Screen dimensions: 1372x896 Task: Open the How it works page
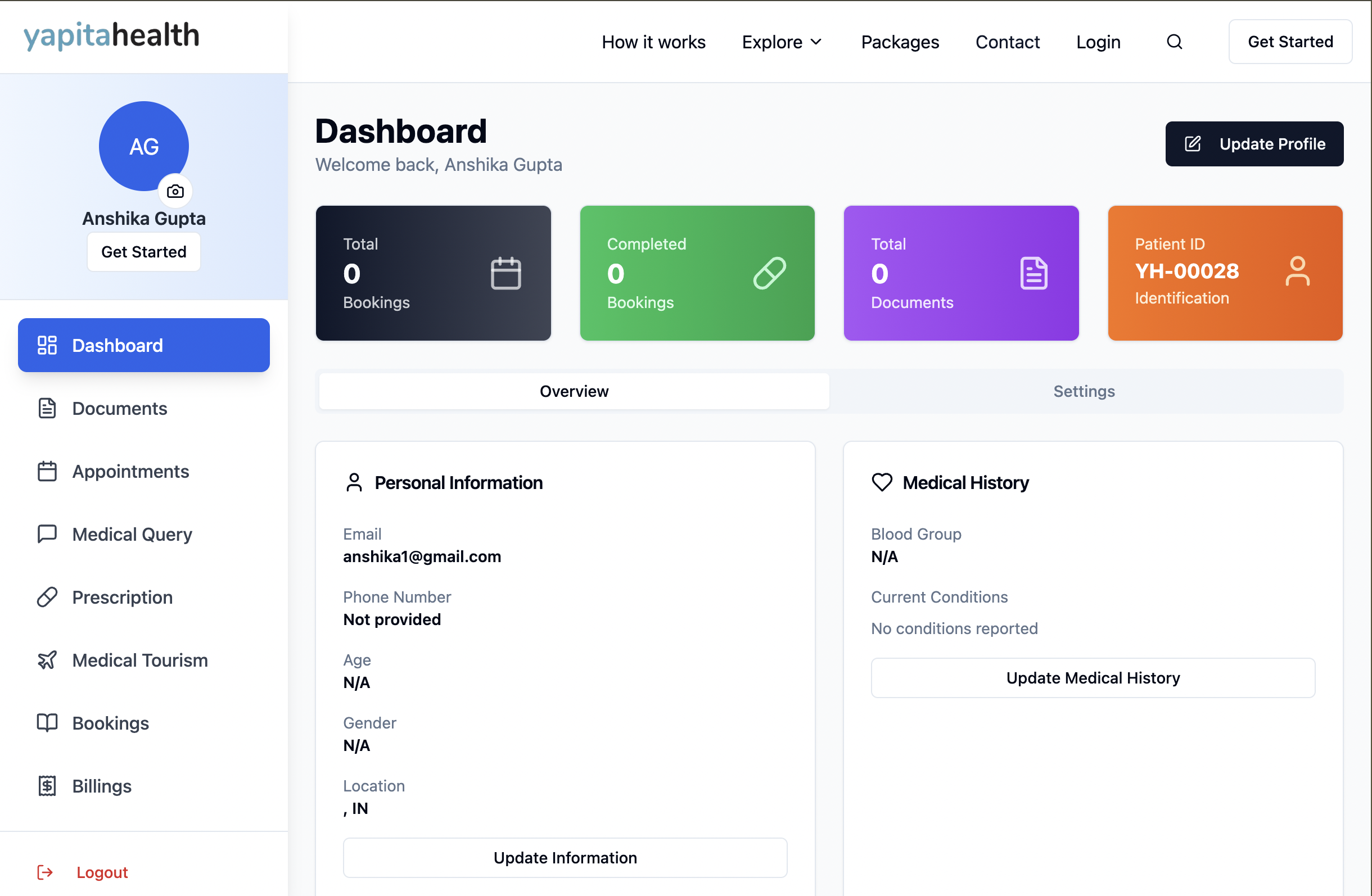pyautogui.click(x=653, y=42)
